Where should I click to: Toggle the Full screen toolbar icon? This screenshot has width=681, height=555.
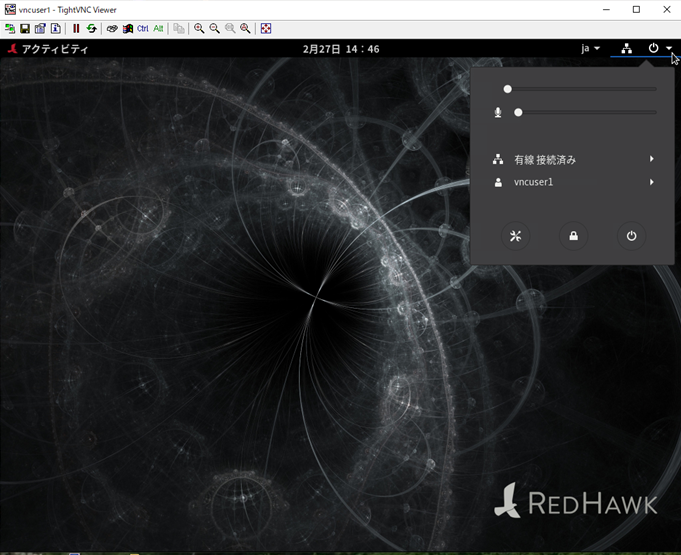(266, 29)
